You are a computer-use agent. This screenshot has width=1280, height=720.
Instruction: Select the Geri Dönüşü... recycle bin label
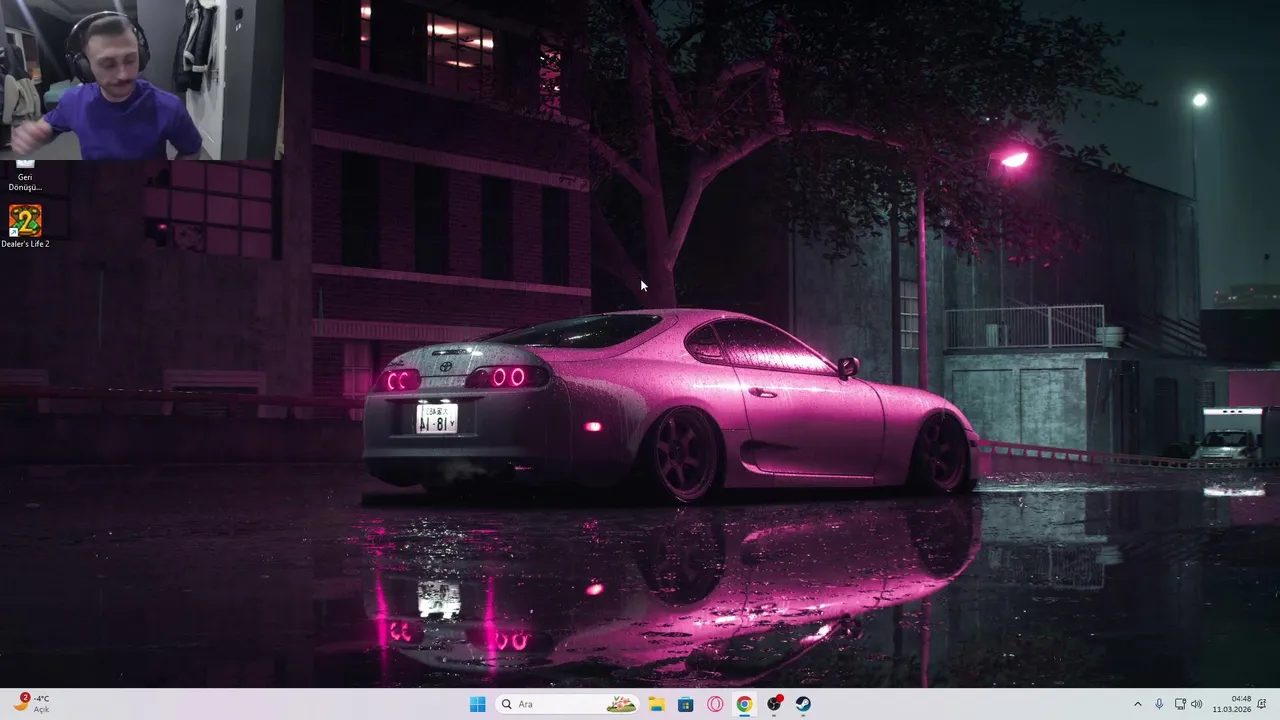pyautogui.click(x=25, y=182)
